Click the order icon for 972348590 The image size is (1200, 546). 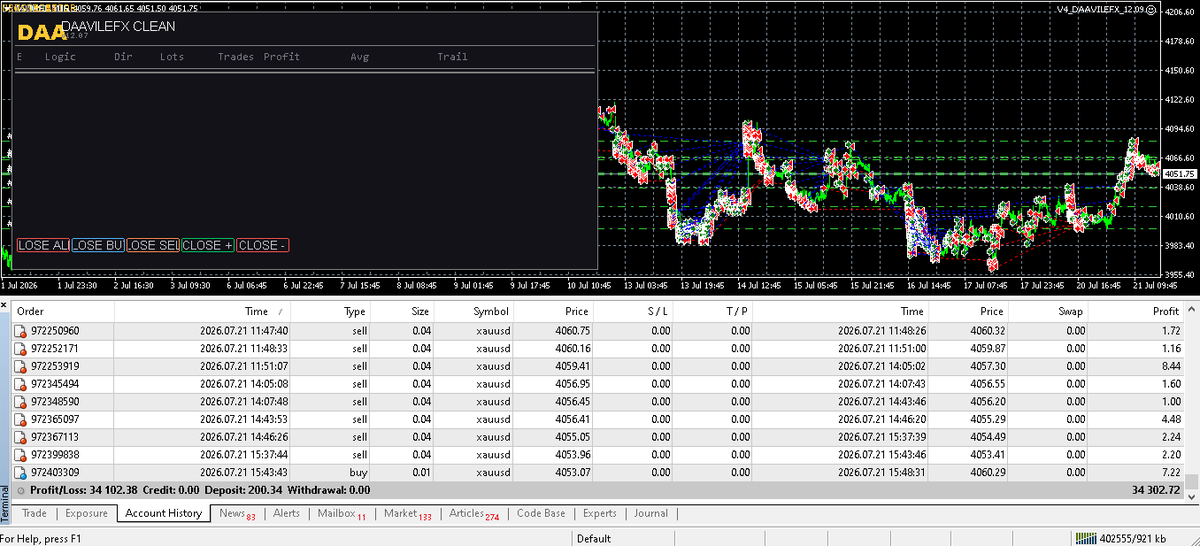coord(21,401)
